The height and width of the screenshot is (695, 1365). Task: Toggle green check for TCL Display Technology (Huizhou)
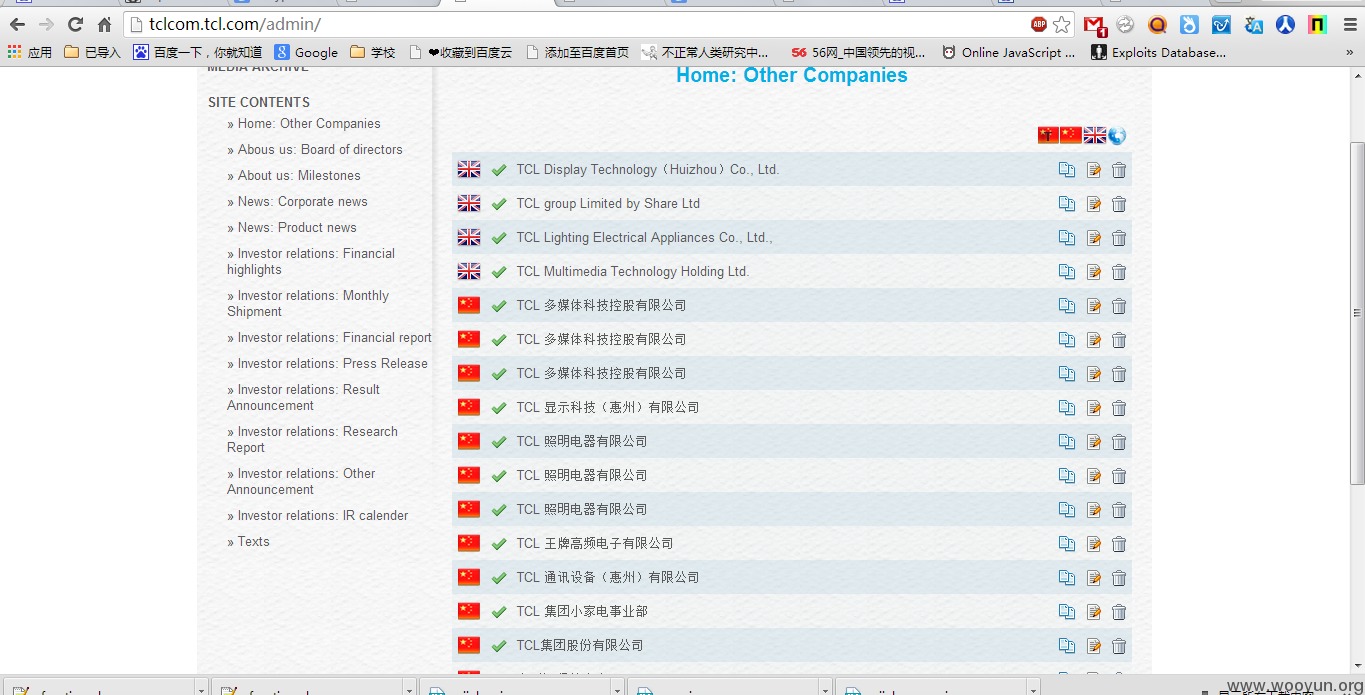click(499, 170)
